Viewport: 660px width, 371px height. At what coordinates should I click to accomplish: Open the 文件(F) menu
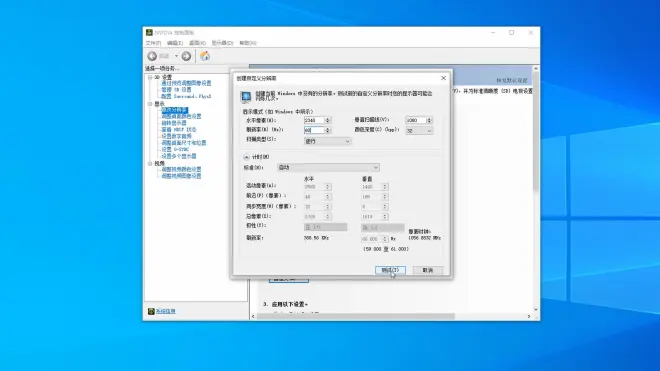tap(153, 43)
